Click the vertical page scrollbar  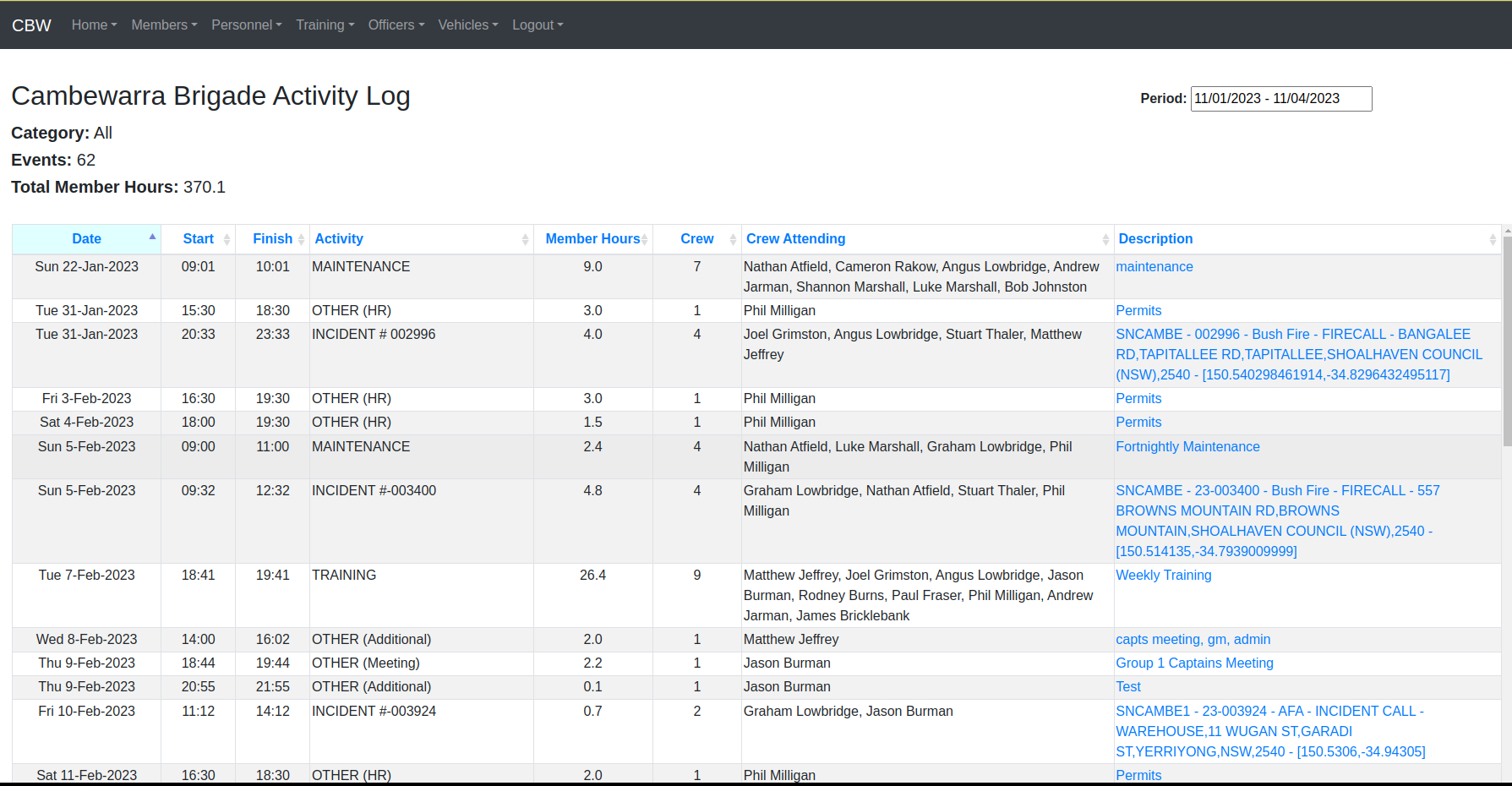pyautogui.click(x=1507, y=341)
